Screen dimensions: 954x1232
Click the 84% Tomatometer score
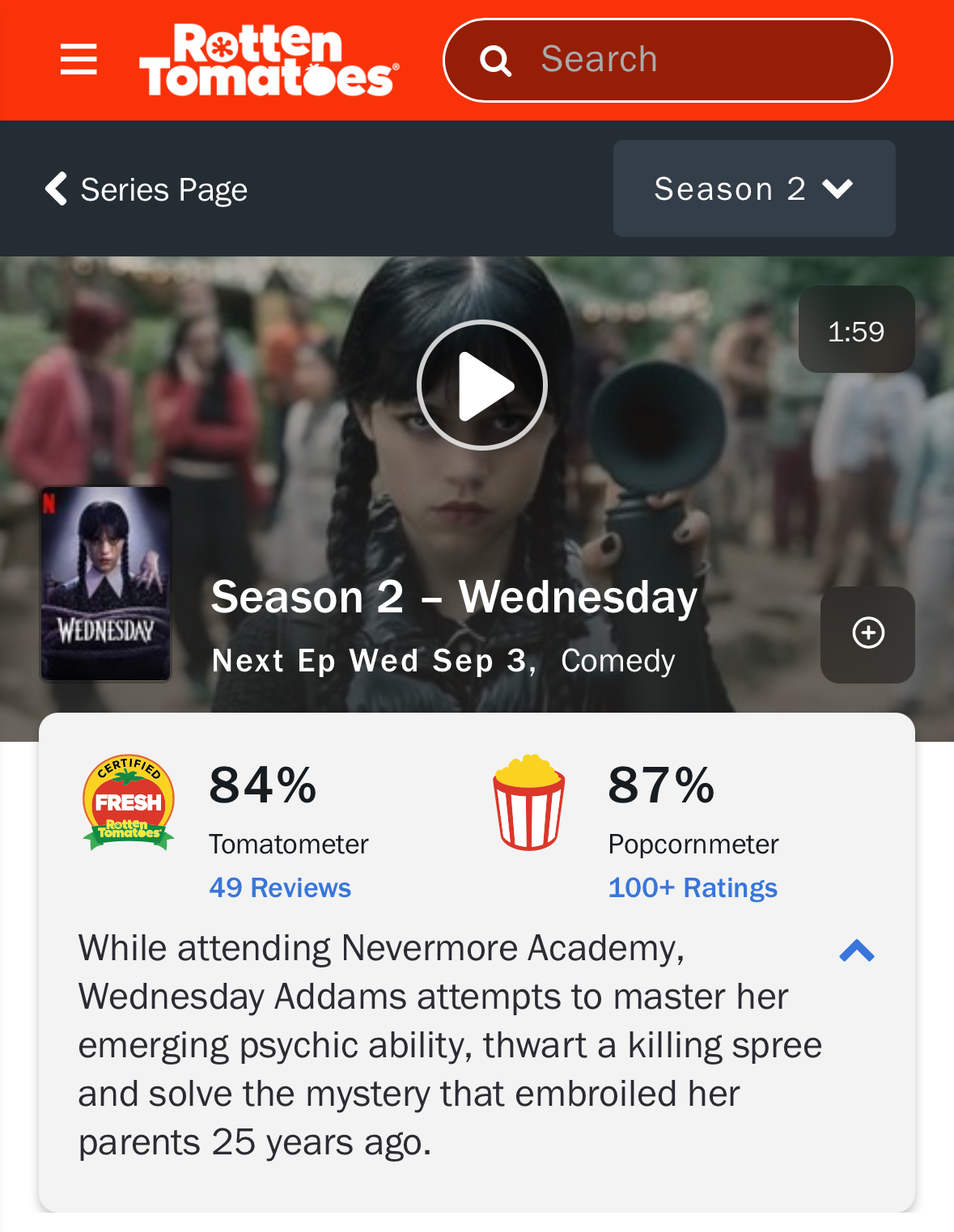[x=263, y=785]
